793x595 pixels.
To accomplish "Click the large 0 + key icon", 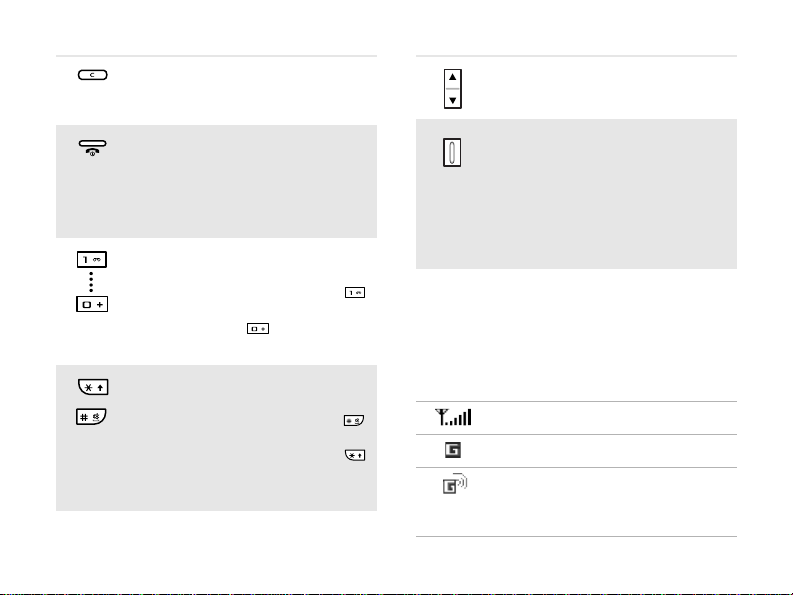I will [92, 304].
